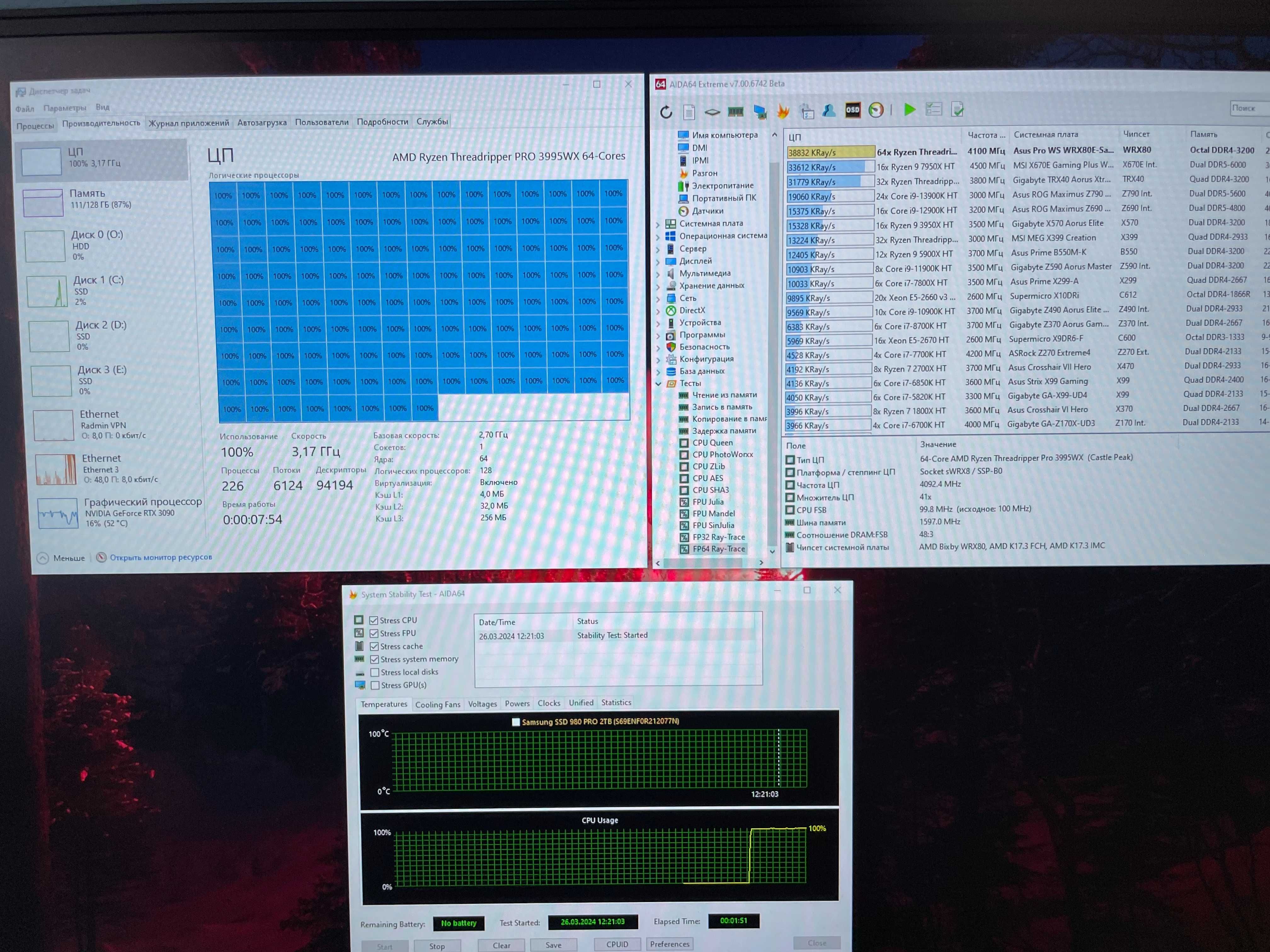Click the document with green checkmark icon
Screen dimensions: 1270x952
(957, 109)
